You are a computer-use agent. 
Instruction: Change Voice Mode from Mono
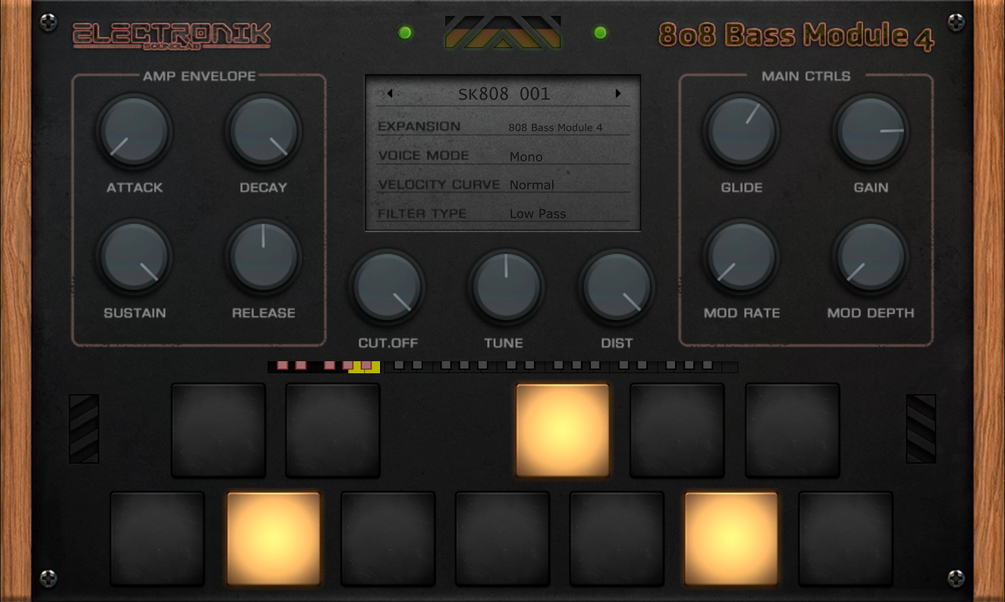tap(526, 156)
